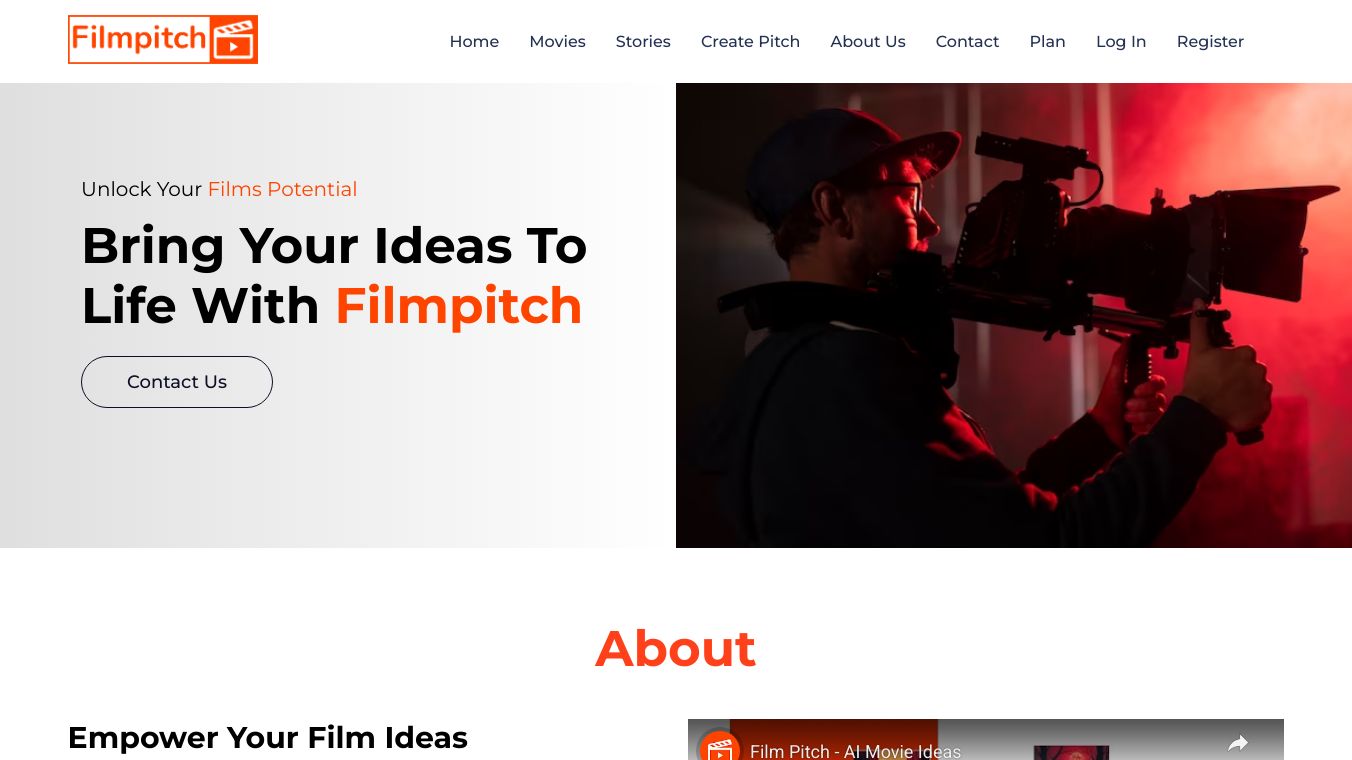Click the Register link
This screenshot has width=1352, height=760.
pos(1210,41)
